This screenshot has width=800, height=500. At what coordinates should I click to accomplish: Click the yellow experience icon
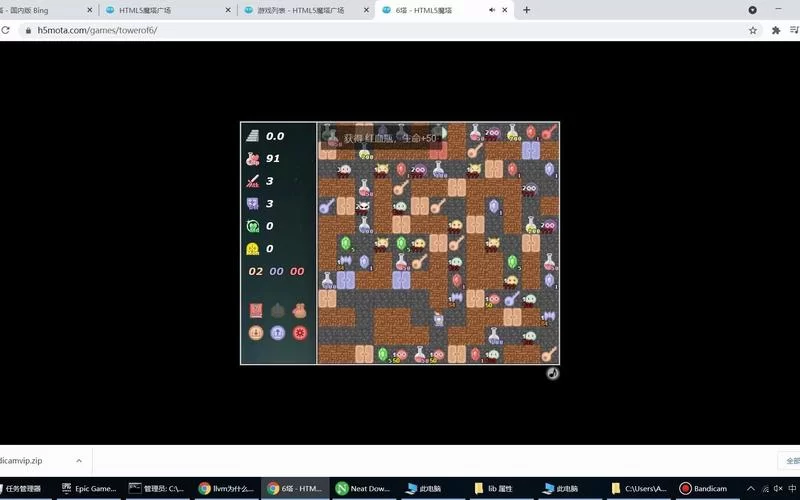click(x=253, y=248)
